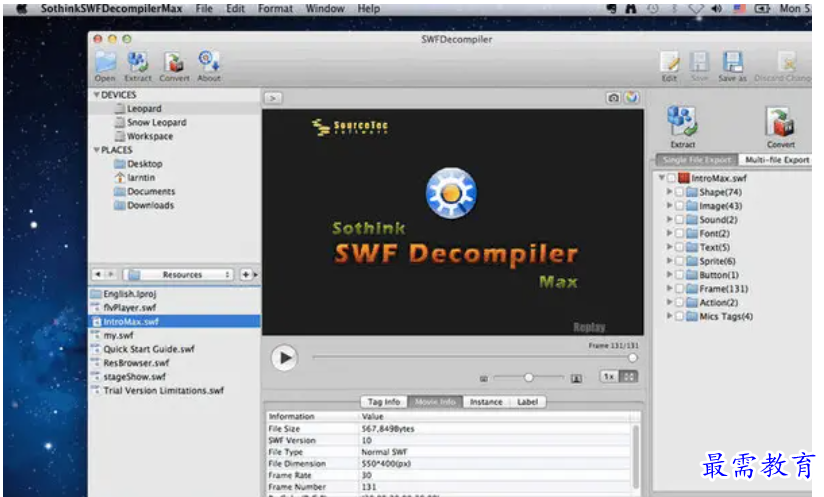The height and width of the screenshot is (497, 824).
Task: Click the zoom slider knob
Action: tap(529, 377)
